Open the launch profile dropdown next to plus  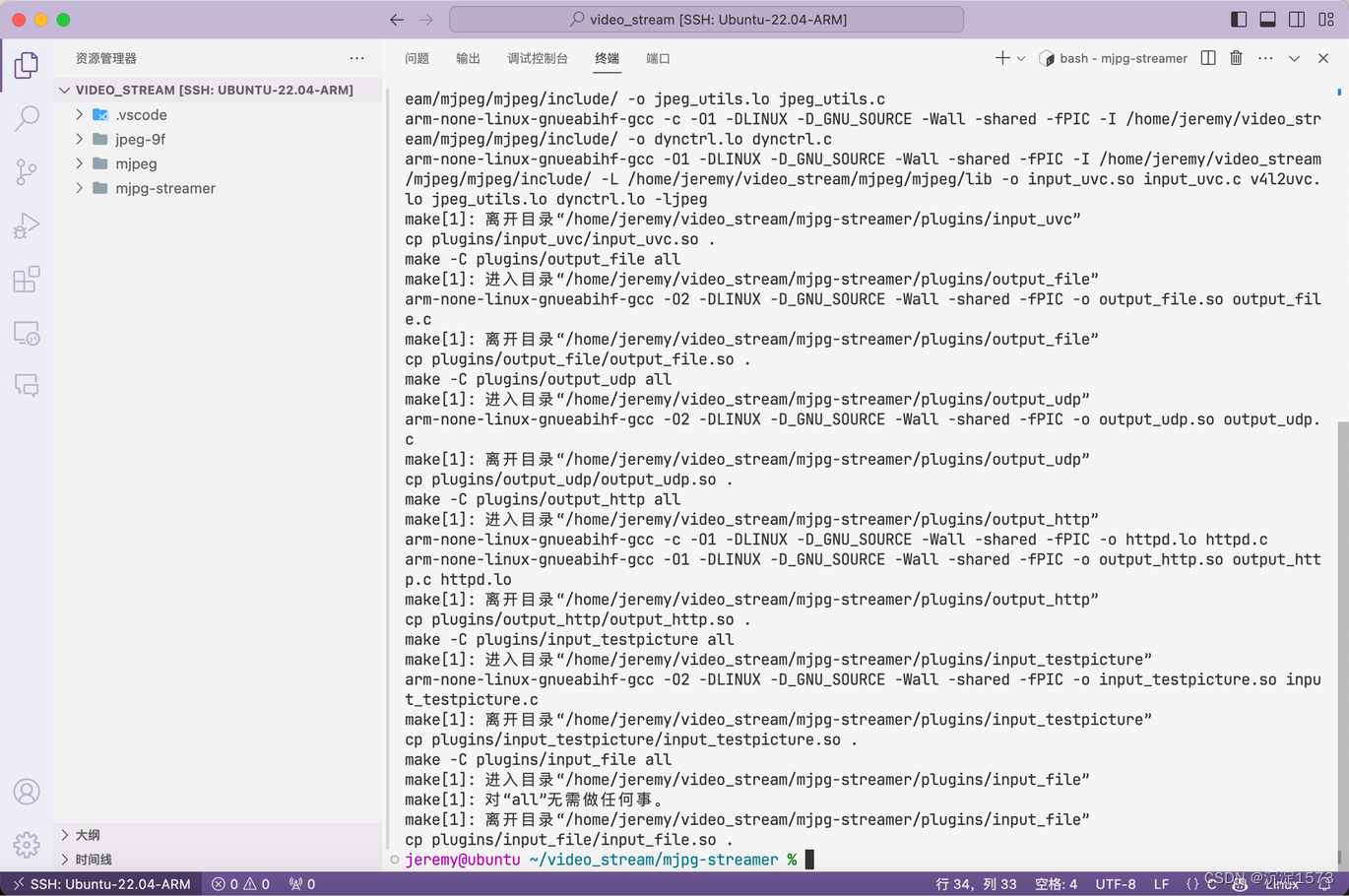pos(1021,58)
